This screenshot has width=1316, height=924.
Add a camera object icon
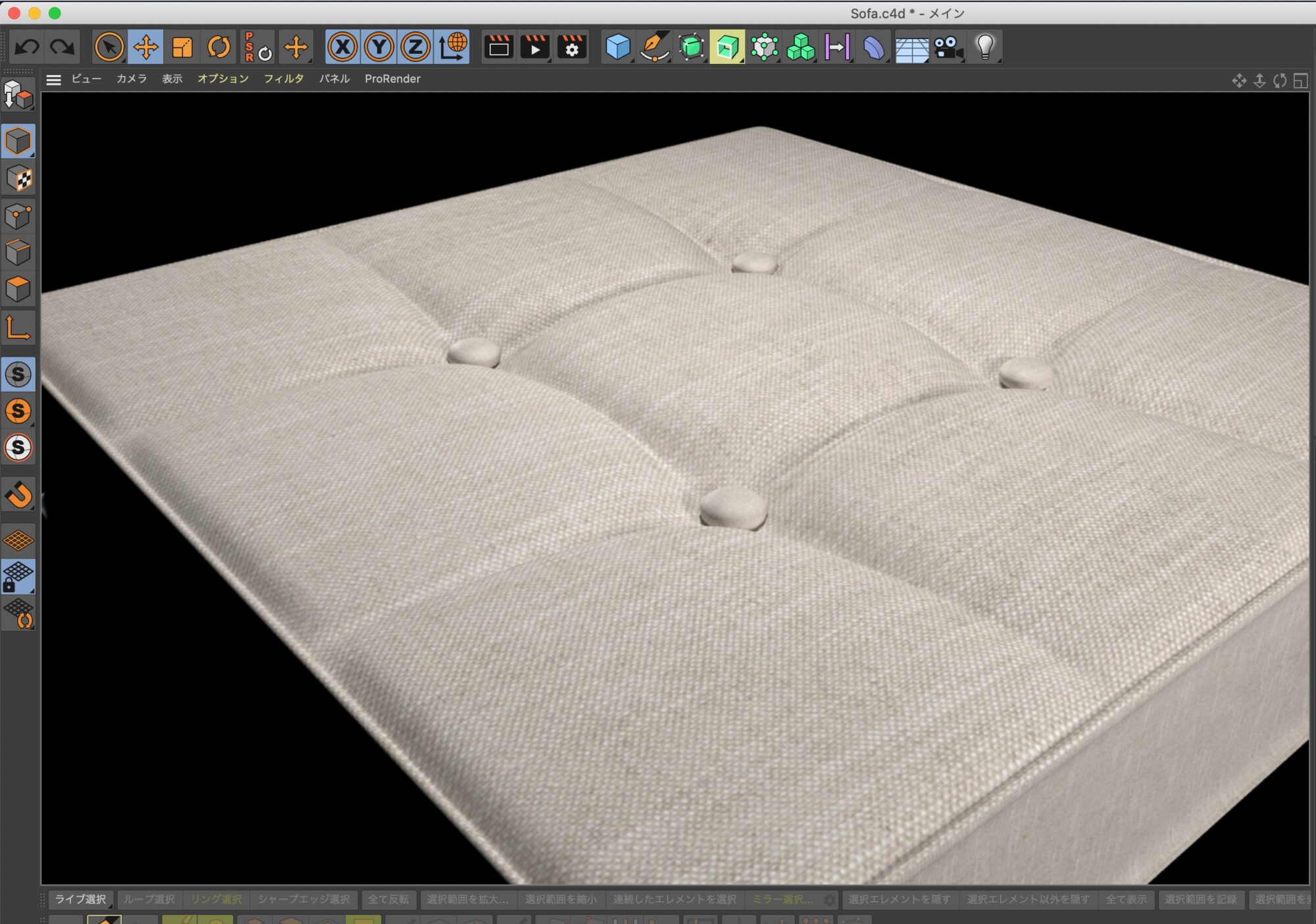point(948,47)
